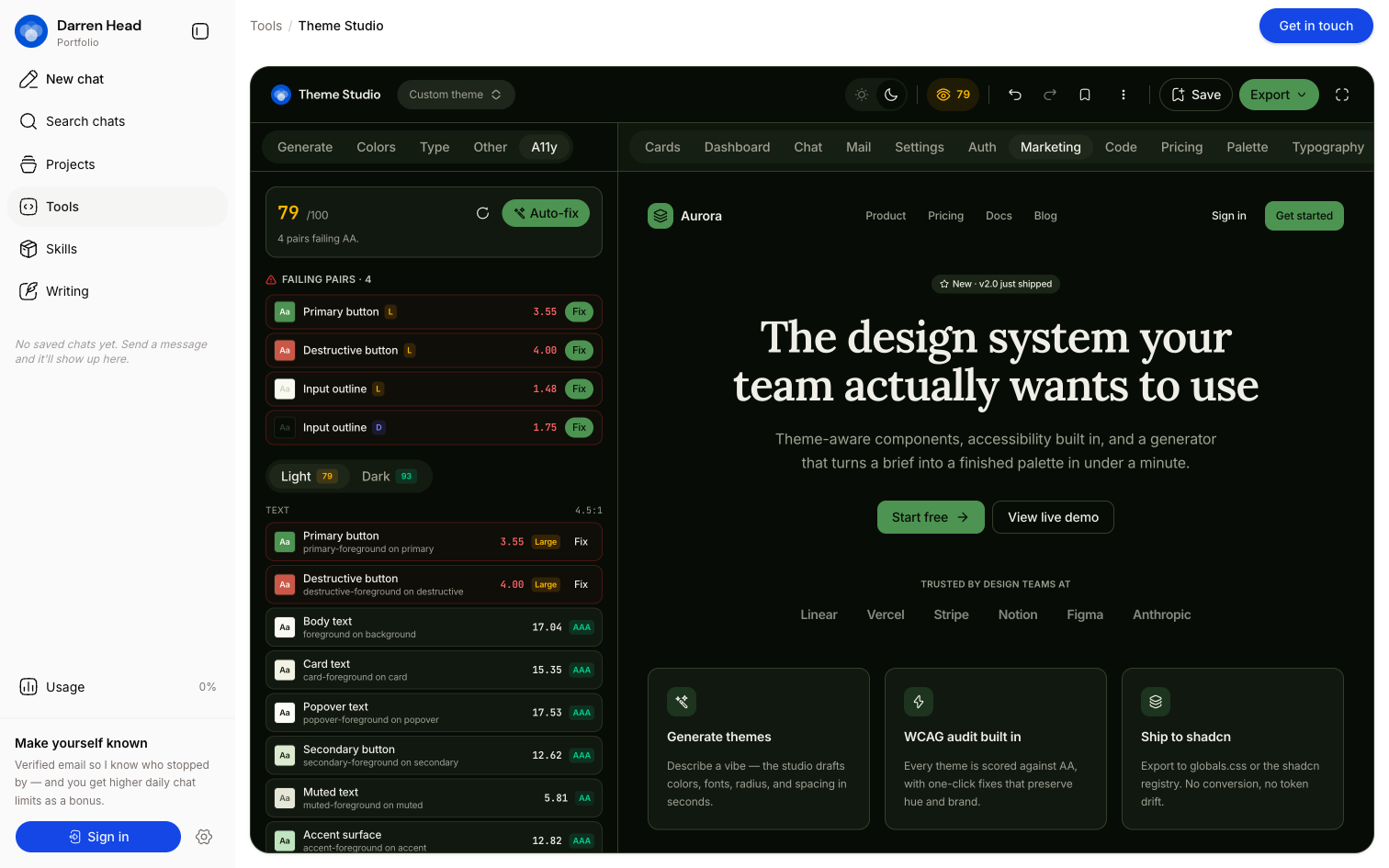Click the Aurora logo icon

pyautogui.click(x=661, y=216)
